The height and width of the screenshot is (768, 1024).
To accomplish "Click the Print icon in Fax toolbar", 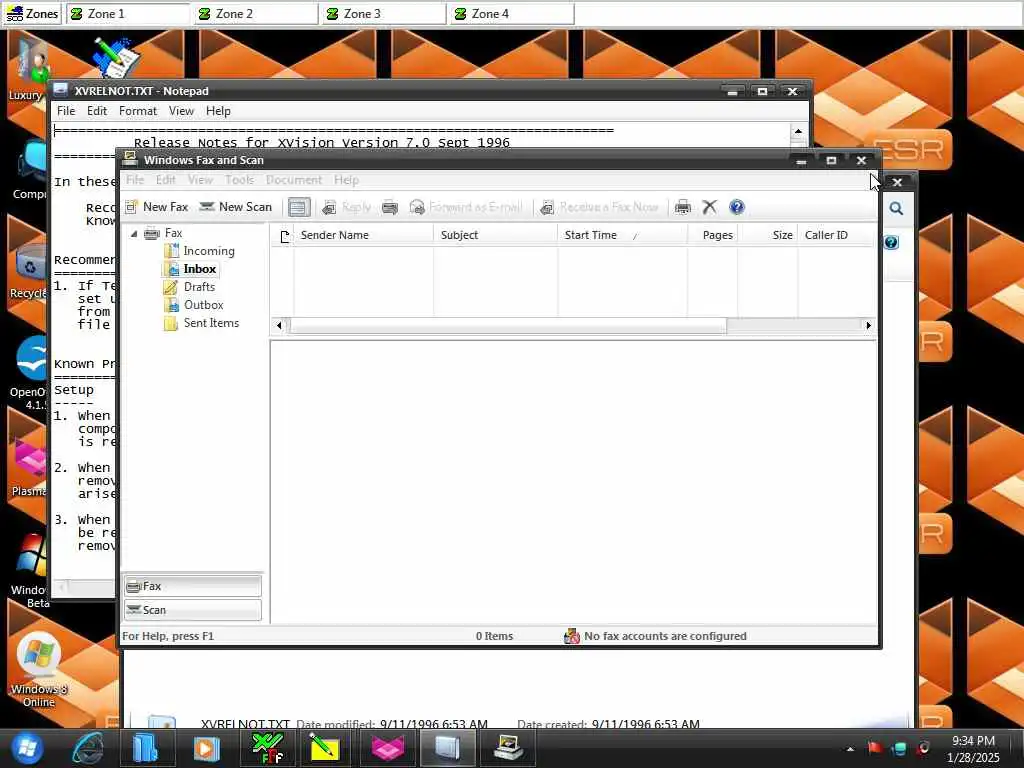I will [682, 207].
